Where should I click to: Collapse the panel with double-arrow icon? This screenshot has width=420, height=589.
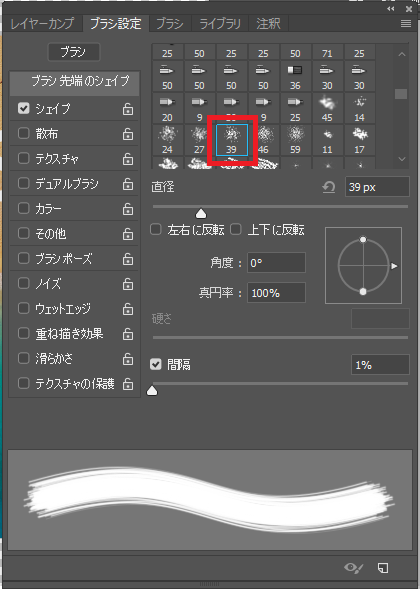point(391,9)
